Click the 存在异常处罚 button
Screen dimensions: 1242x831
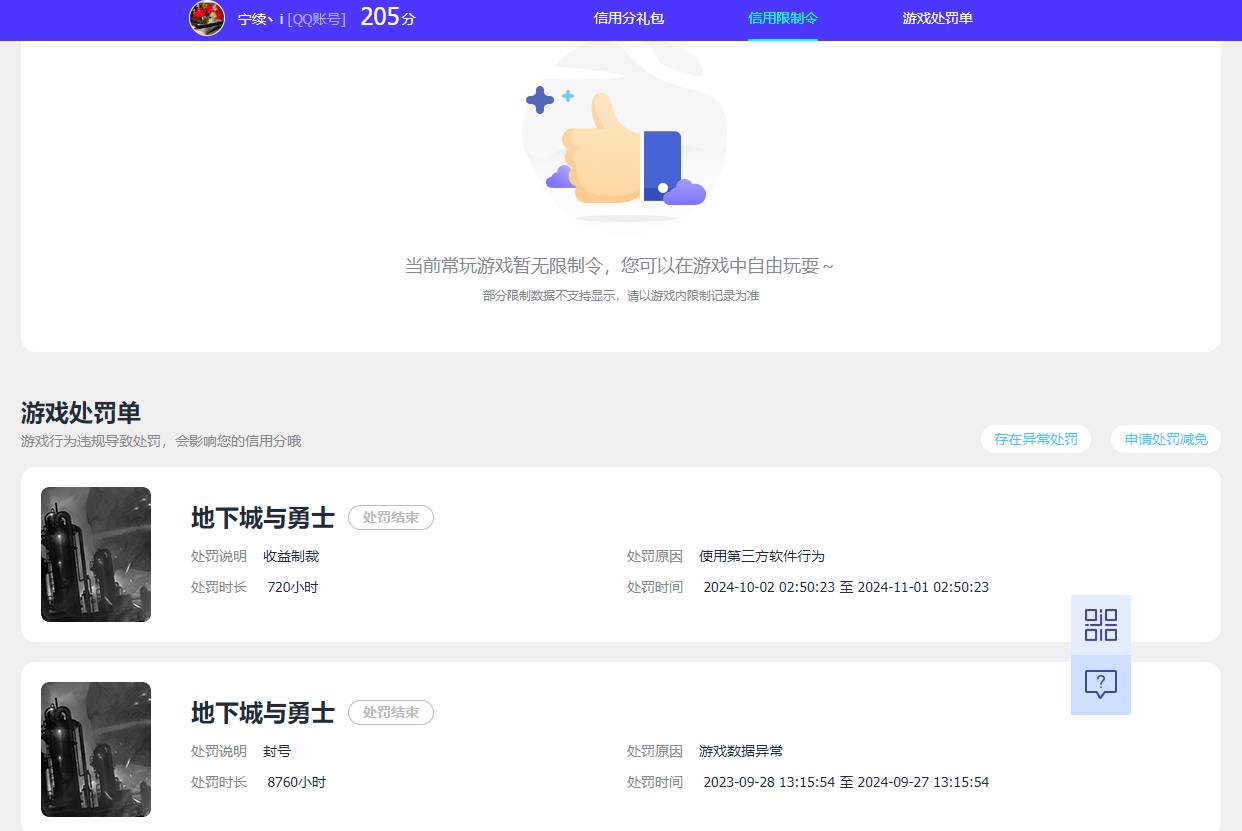tap(1036, 439)
